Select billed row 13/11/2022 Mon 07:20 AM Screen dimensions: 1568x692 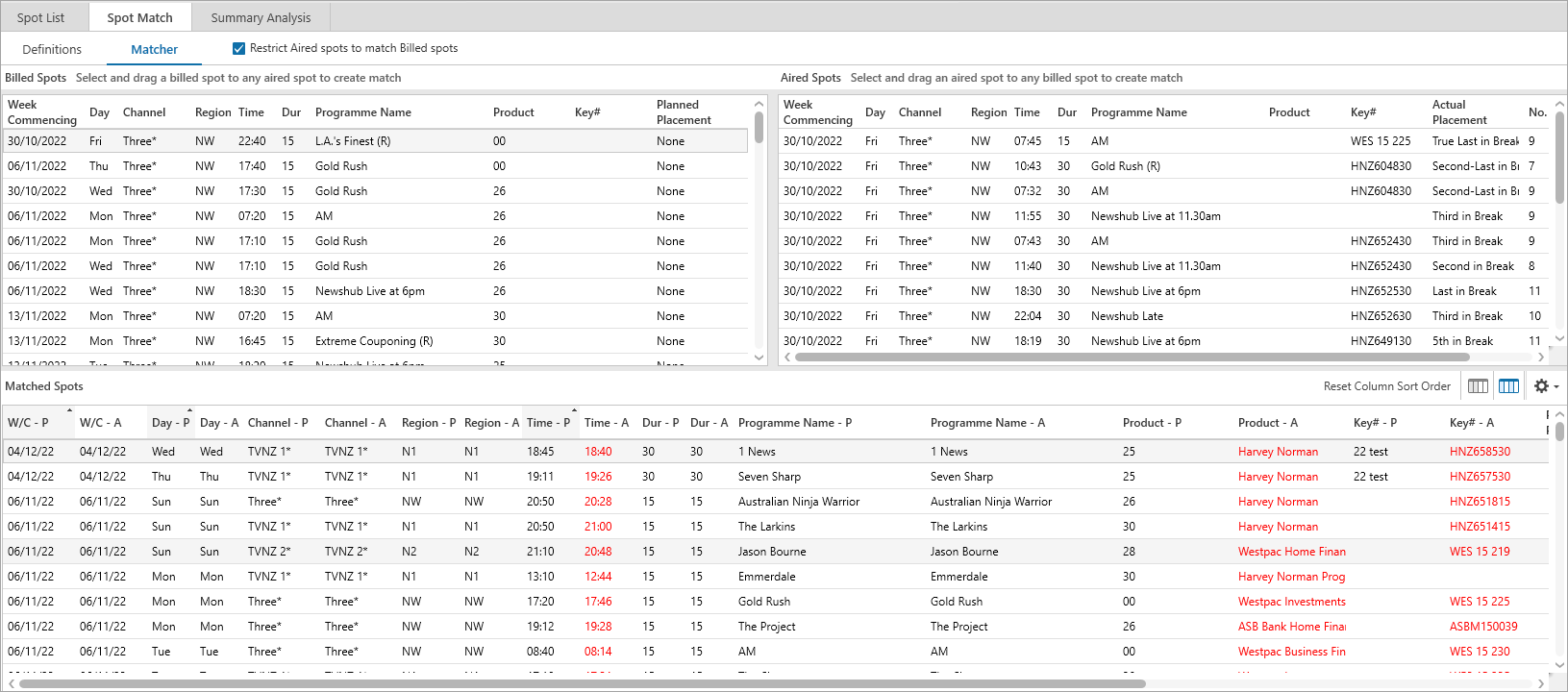click(375, 316)
